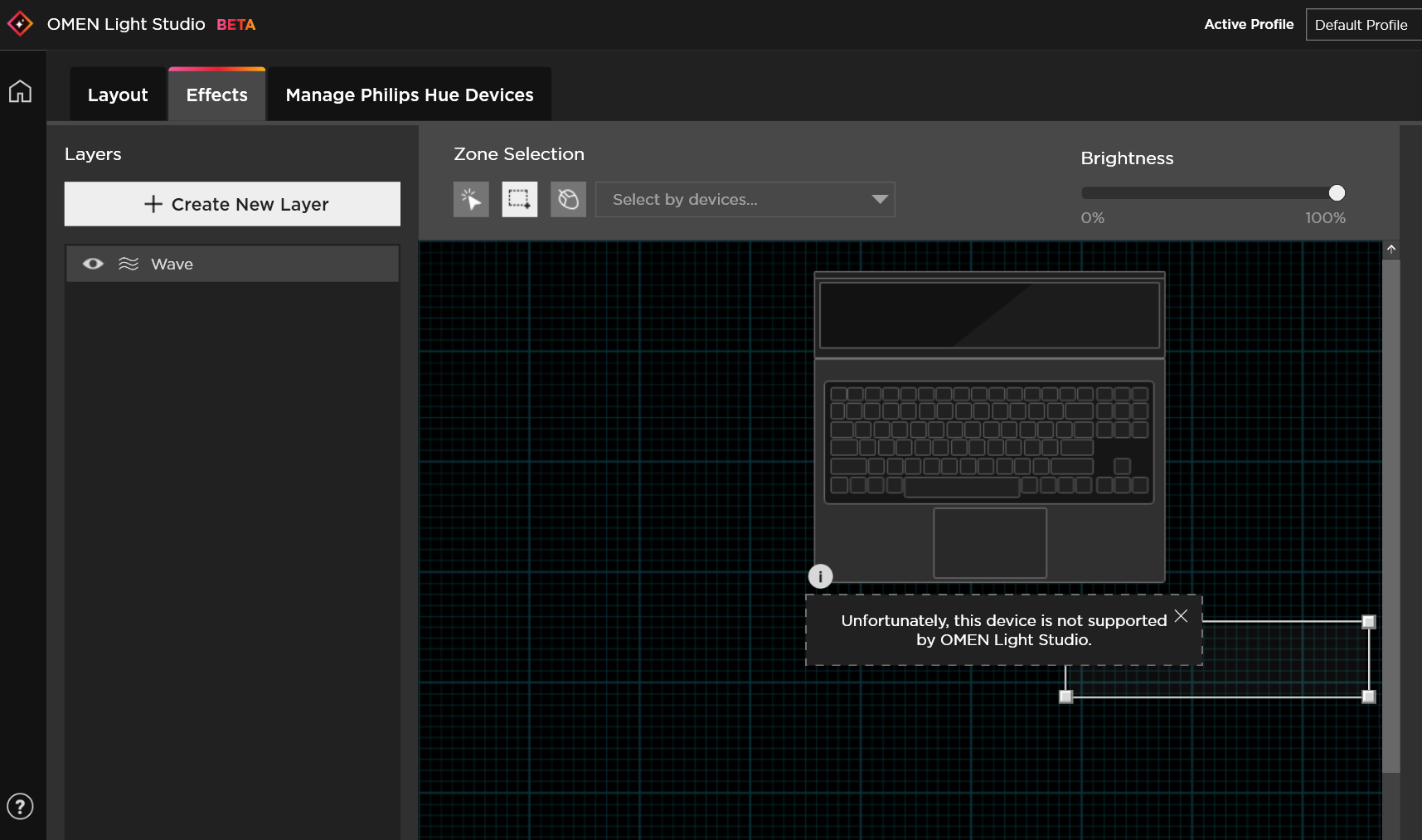Click the top-right handle of selection box
Screen dimensions: 1422x840
[1369, 621]
